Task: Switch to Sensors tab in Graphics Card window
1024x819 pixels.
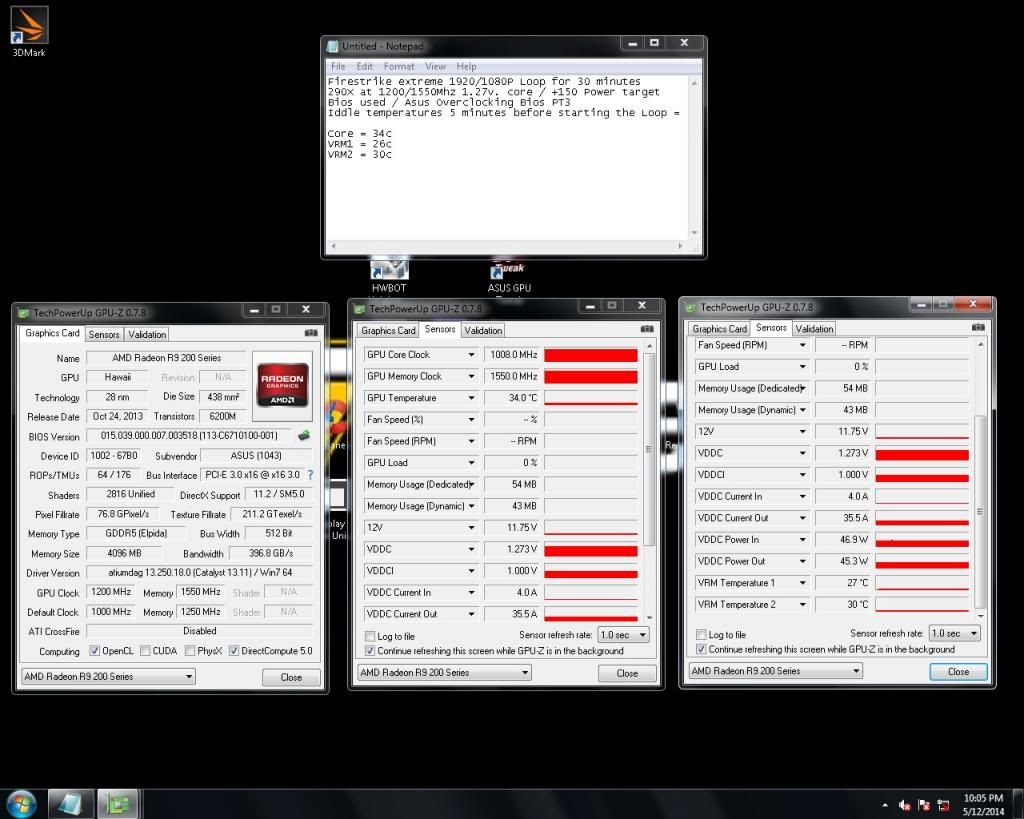Action: 104,334
